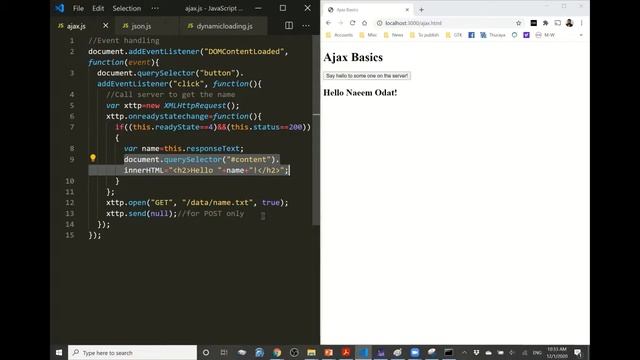
Task: Bookmark this page with the star icon
Action: pyautogui.click(x=519, y=23)
